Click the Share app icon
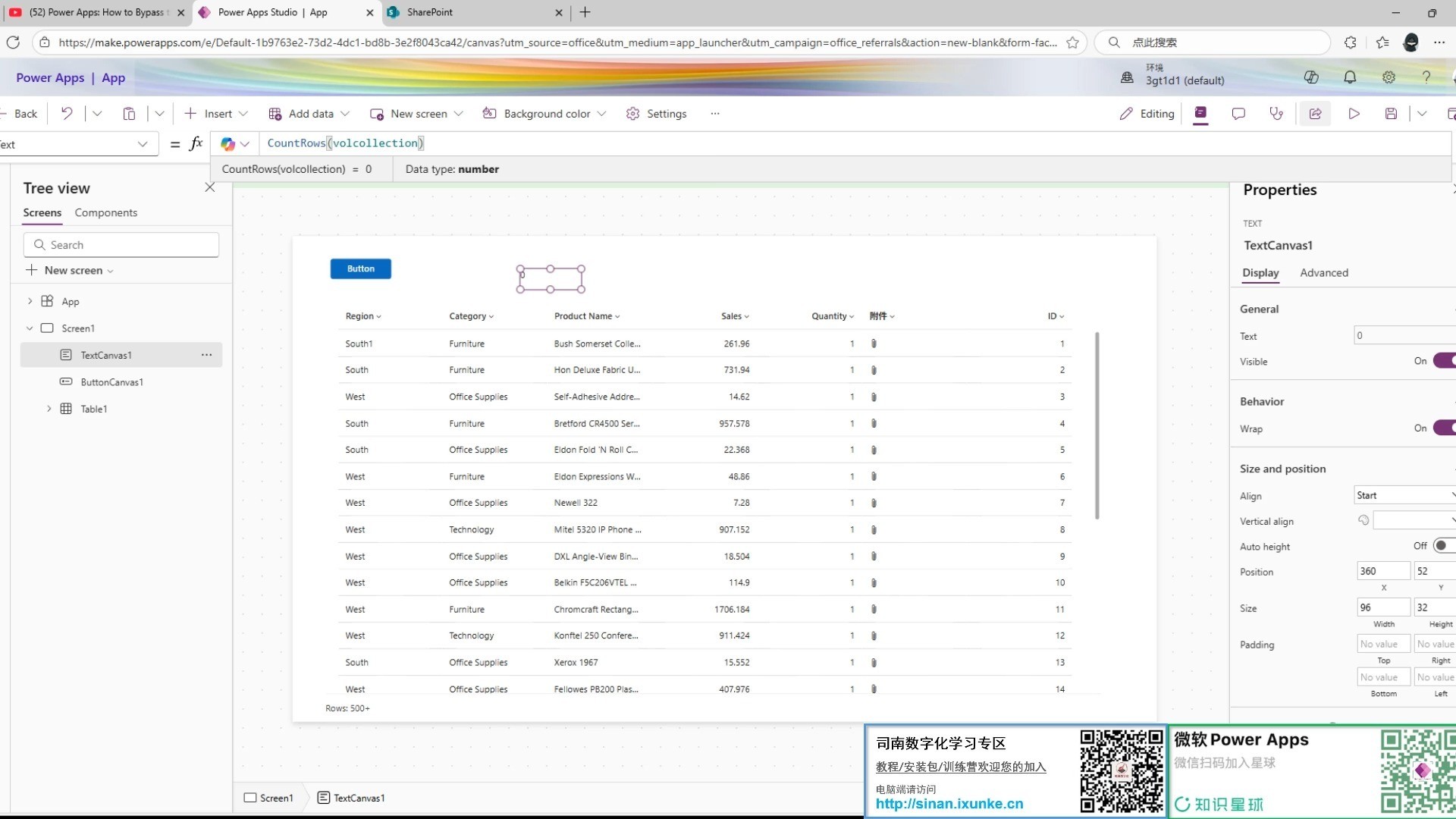Screen dimensions: 1456x819 [x=1315, y=114]
